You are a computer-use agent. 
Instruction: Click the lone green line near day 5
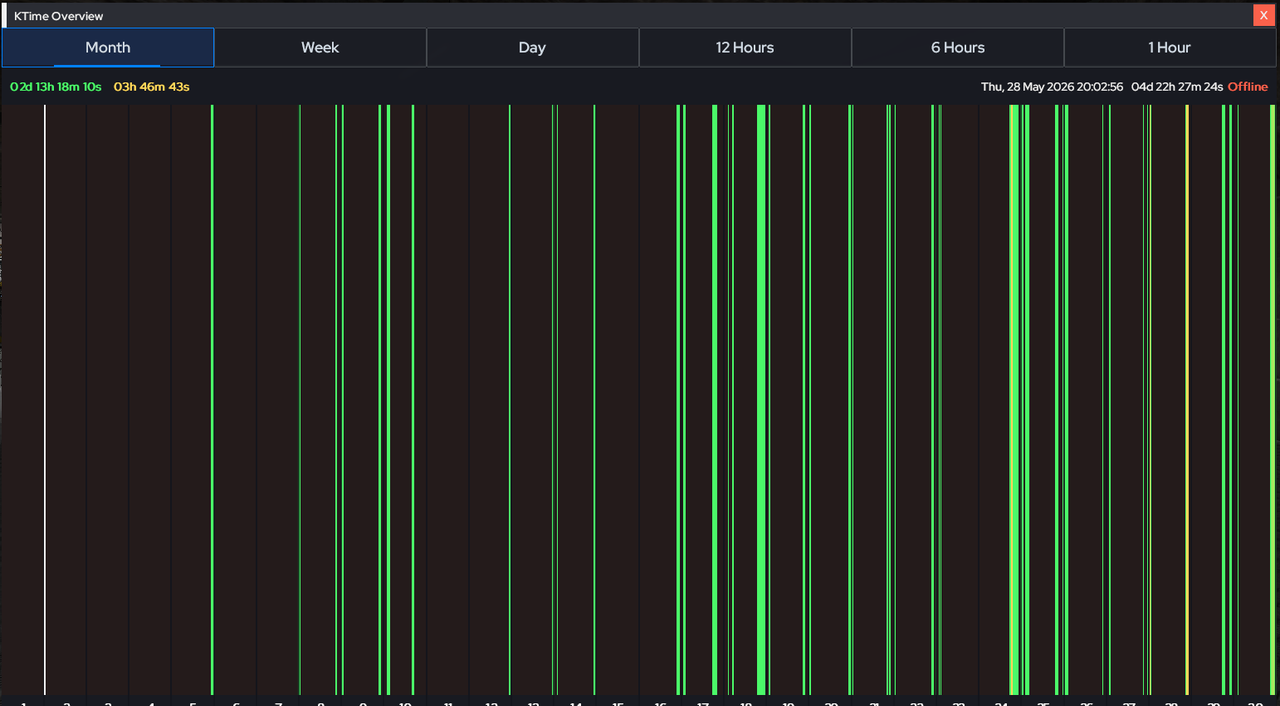pos(212,399)
